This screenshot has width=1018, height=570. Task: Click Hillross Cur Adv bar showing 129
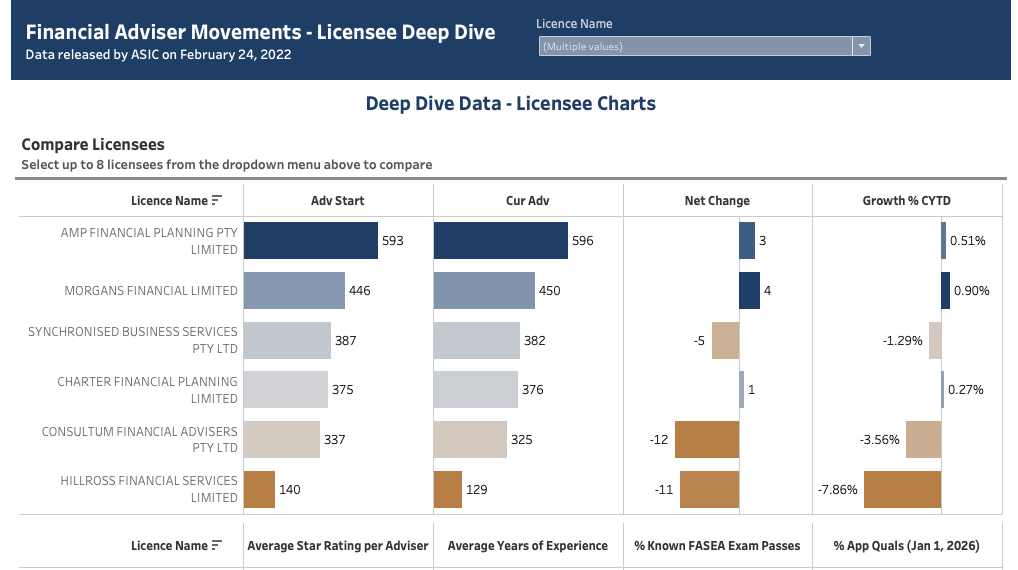(448, 489)
